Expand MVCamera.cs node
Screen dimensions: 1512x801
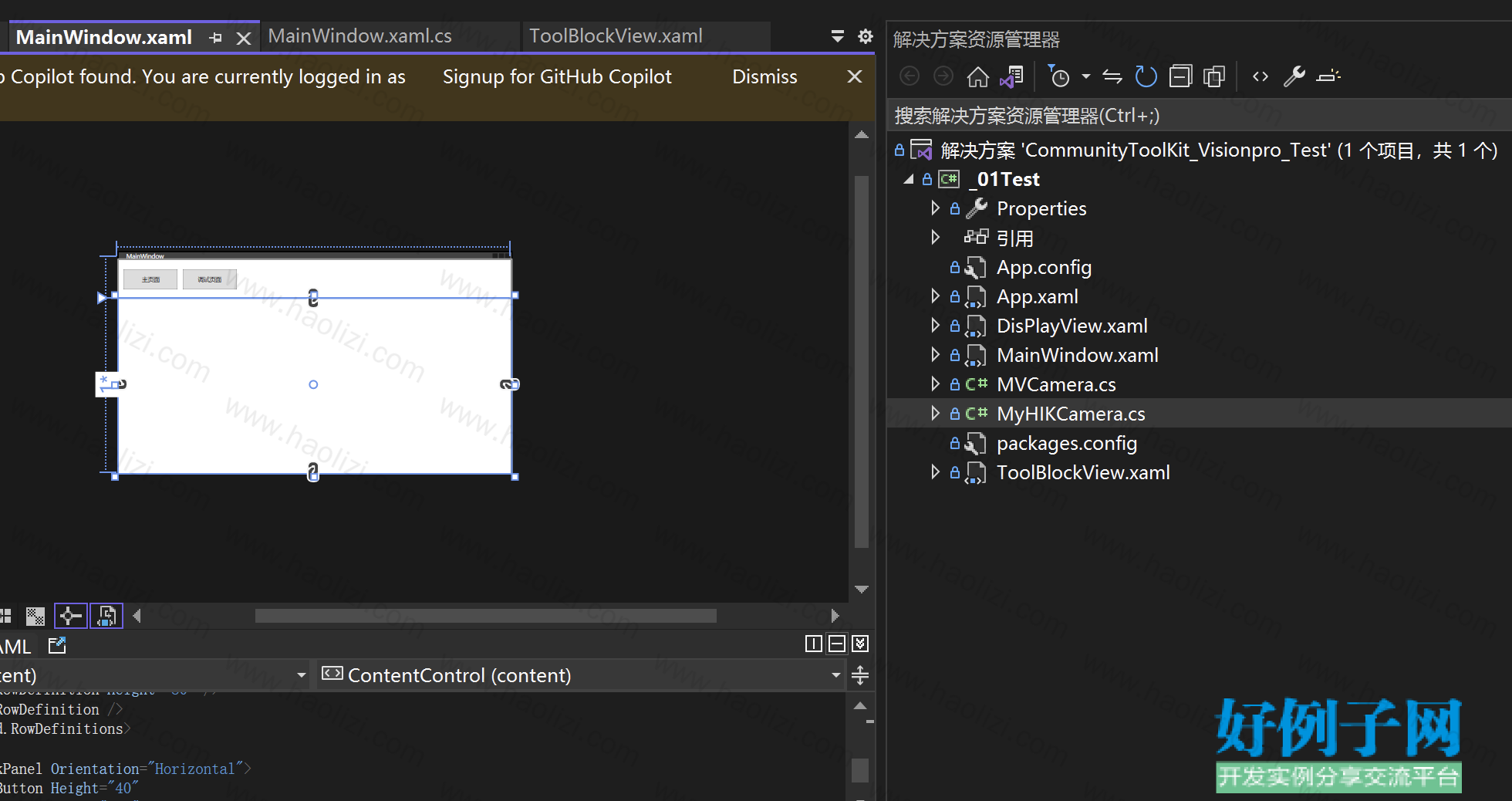pyautogui.click(x=935, y=384)
